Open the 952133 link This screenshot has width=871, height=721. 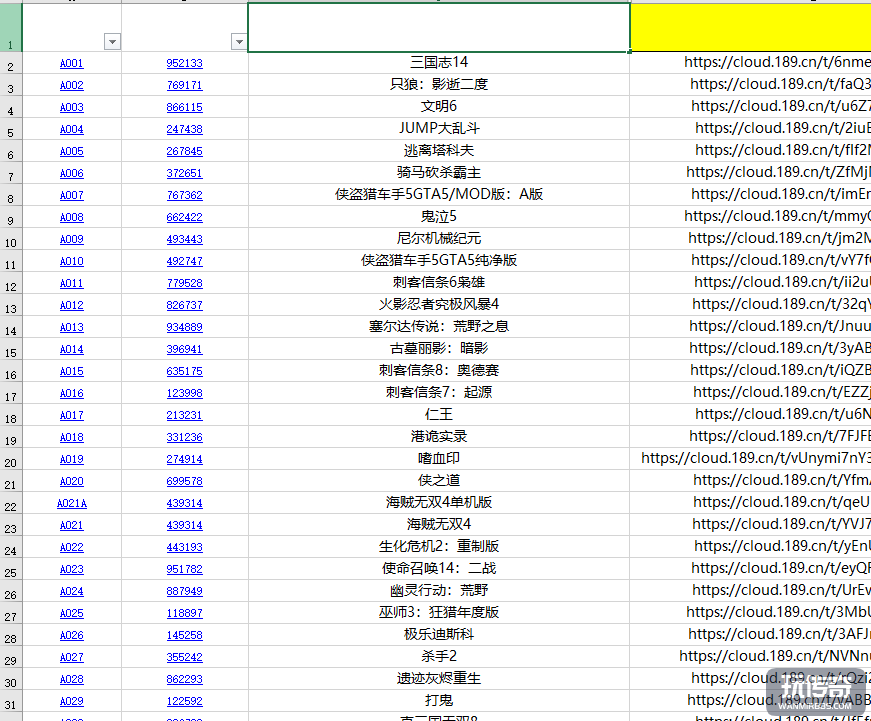184,63
